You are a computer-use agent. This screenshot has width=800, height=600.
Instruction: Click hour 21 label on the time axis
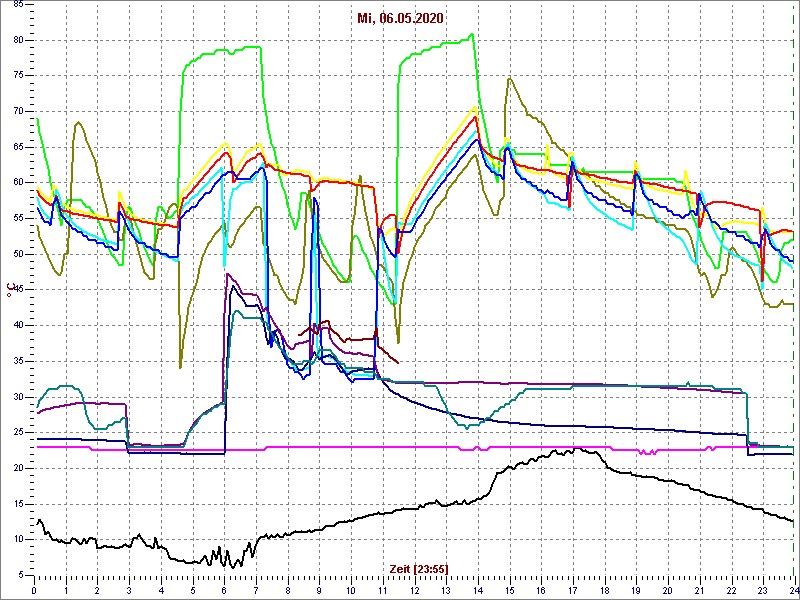tap(699, 588)
